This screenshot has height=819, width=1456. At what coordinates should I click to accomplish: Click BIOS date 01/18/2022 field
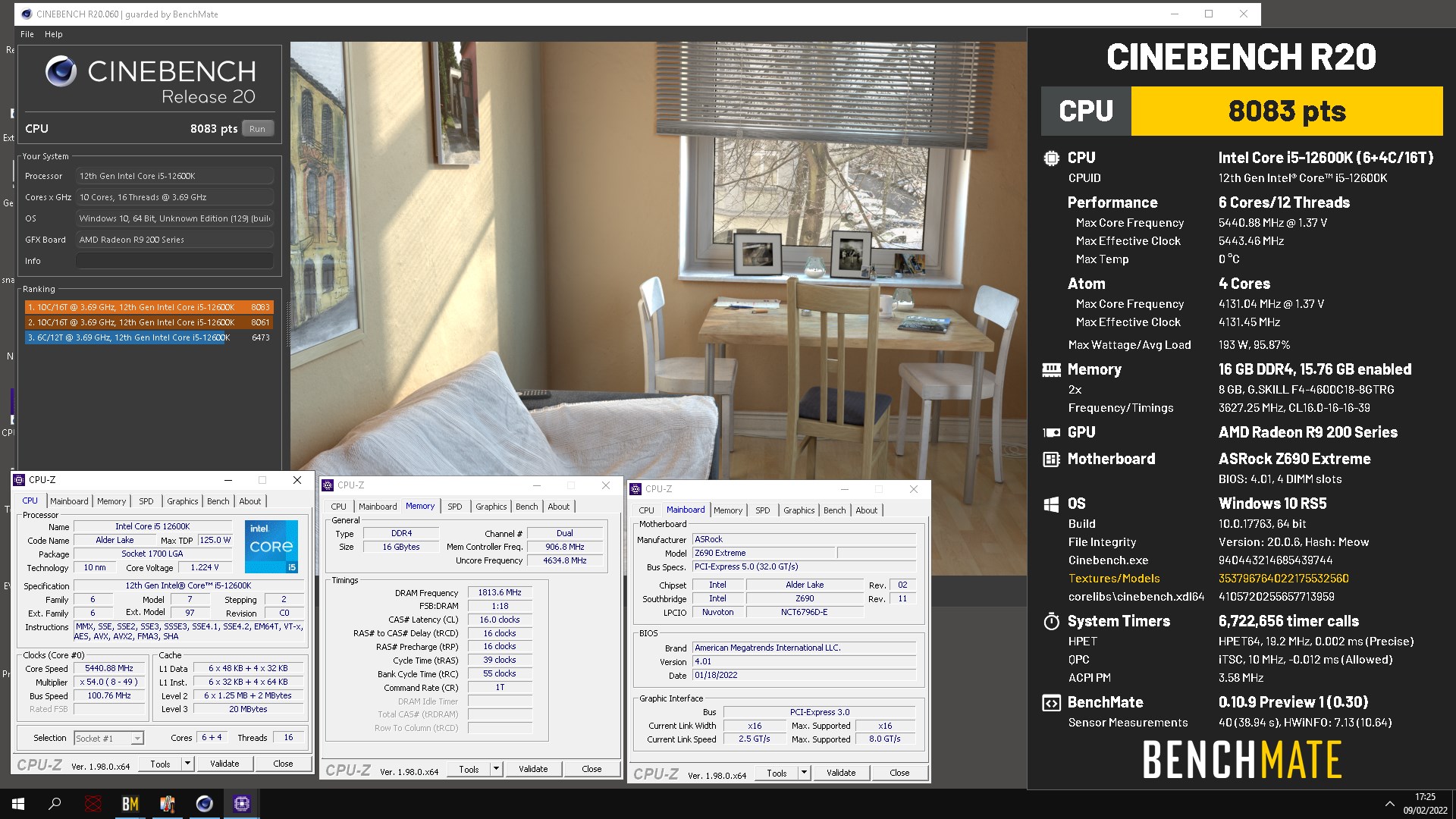[804, 675]
